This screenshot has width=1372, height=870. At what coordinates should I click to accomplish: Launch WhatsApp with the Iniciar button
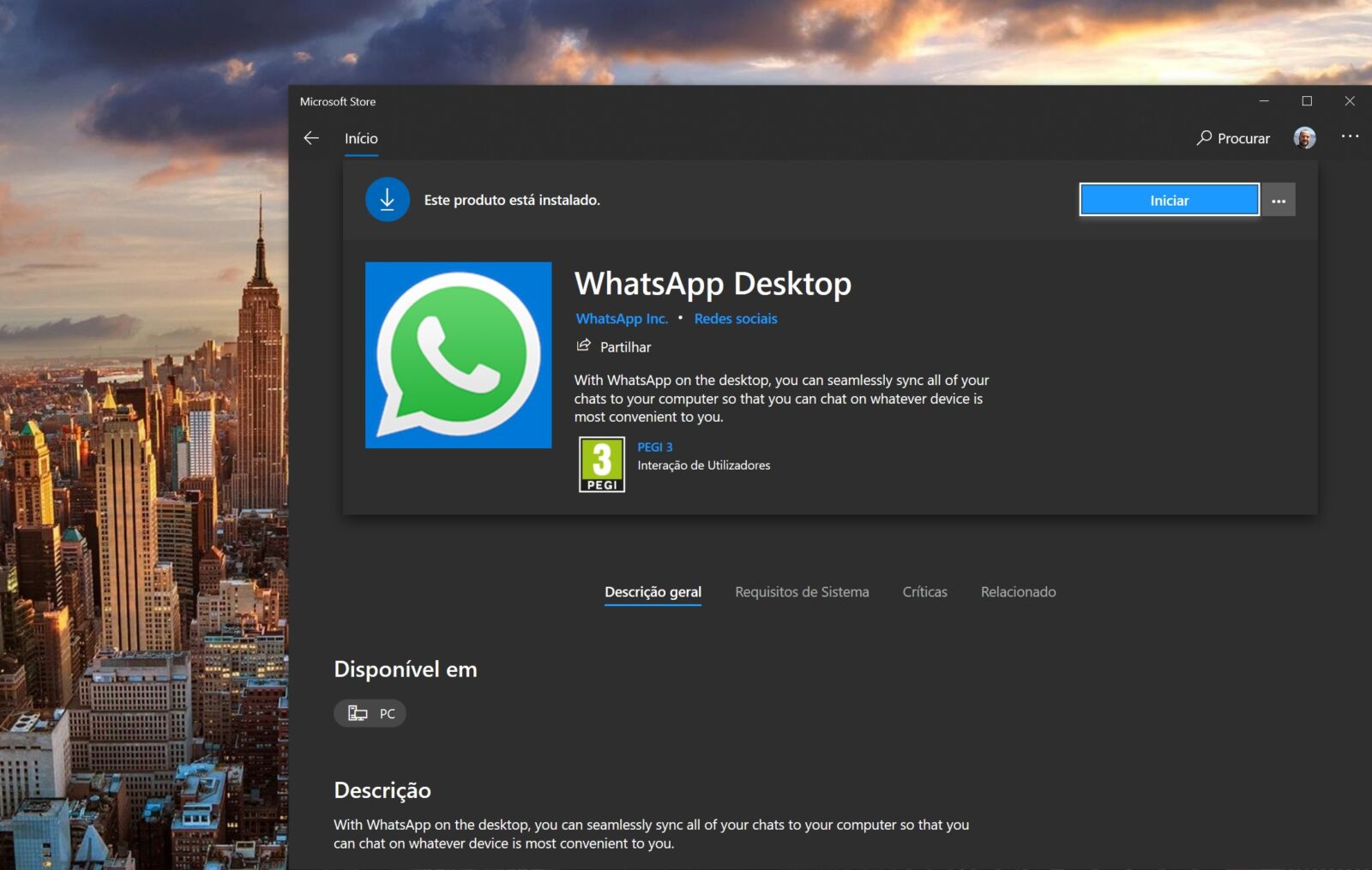click(1169, 199)
